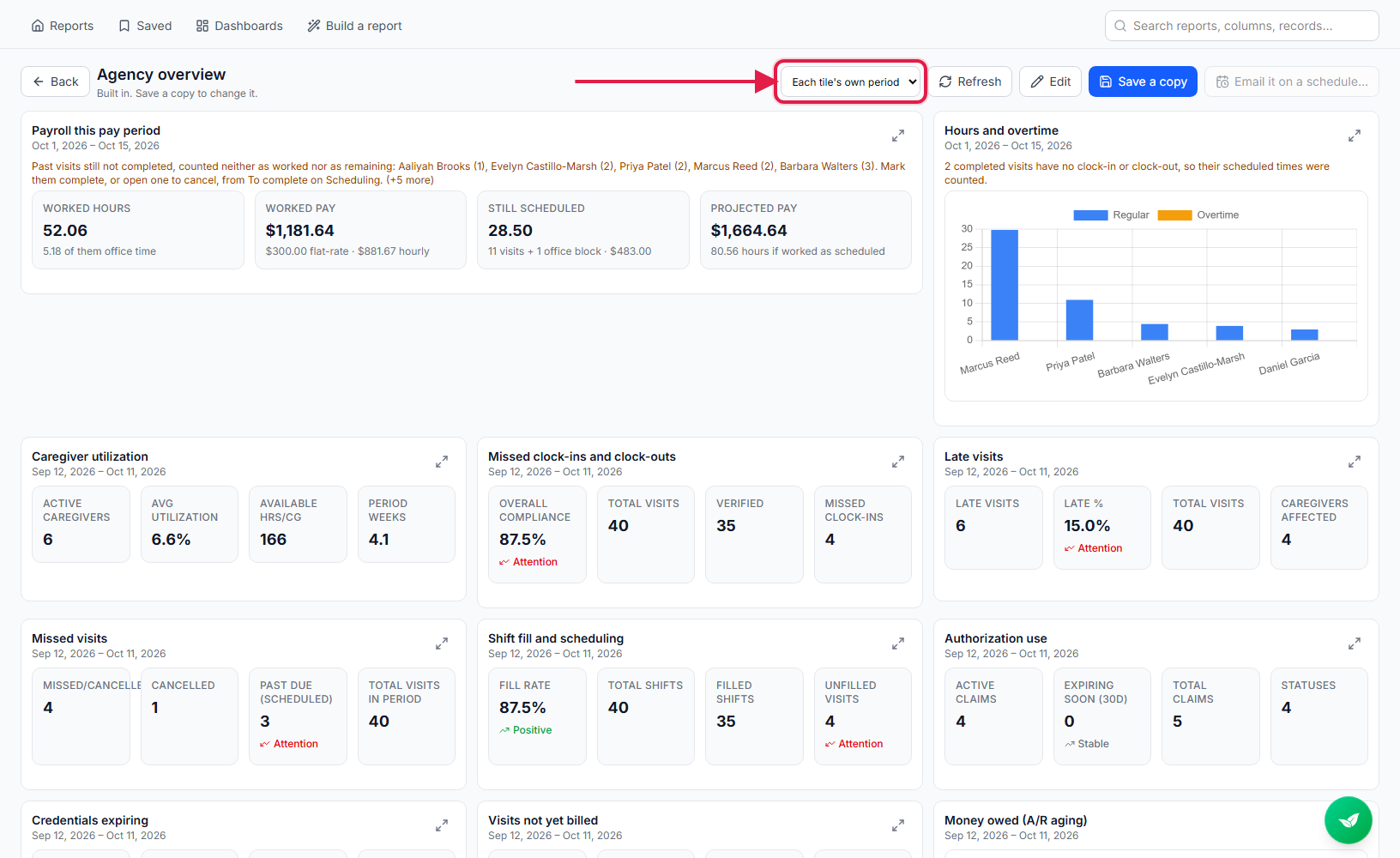Open Build a report
The height and width of the screenshot is (858, 1400).
click(355, 26)
